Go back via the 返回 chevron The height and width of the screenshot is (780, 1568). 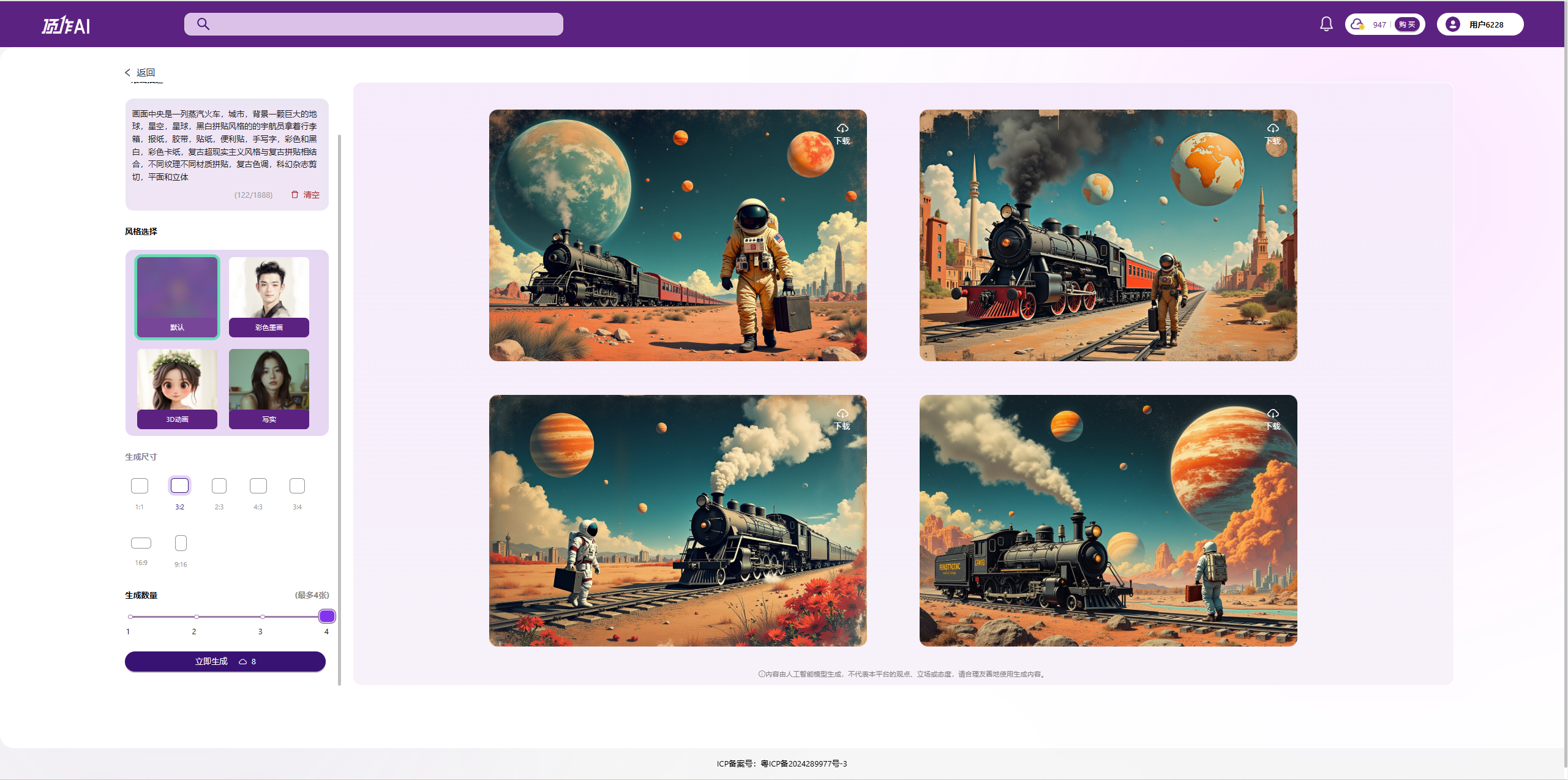point(128,72)
